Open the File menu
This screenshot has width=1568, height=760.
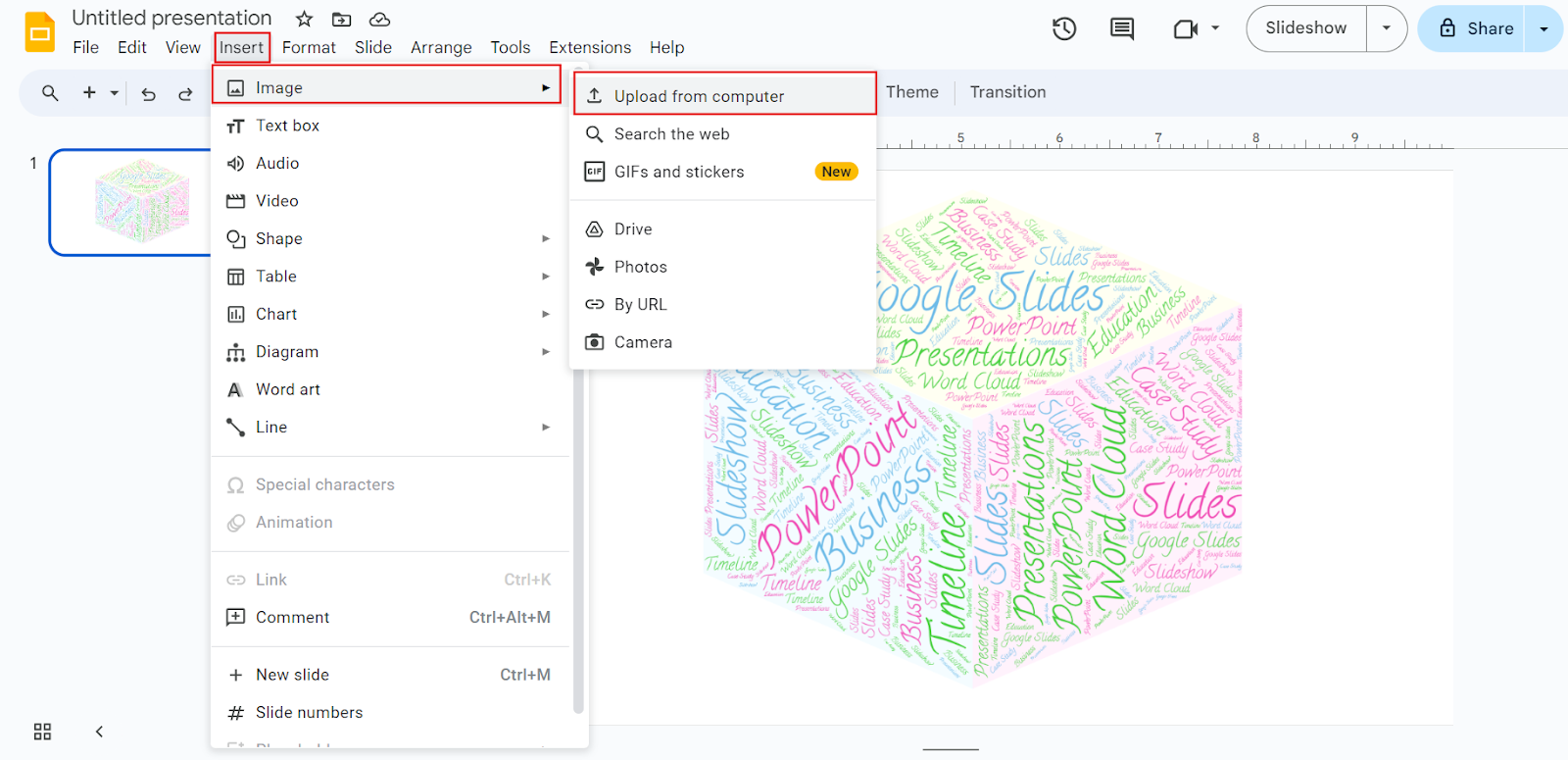point(86,47)
